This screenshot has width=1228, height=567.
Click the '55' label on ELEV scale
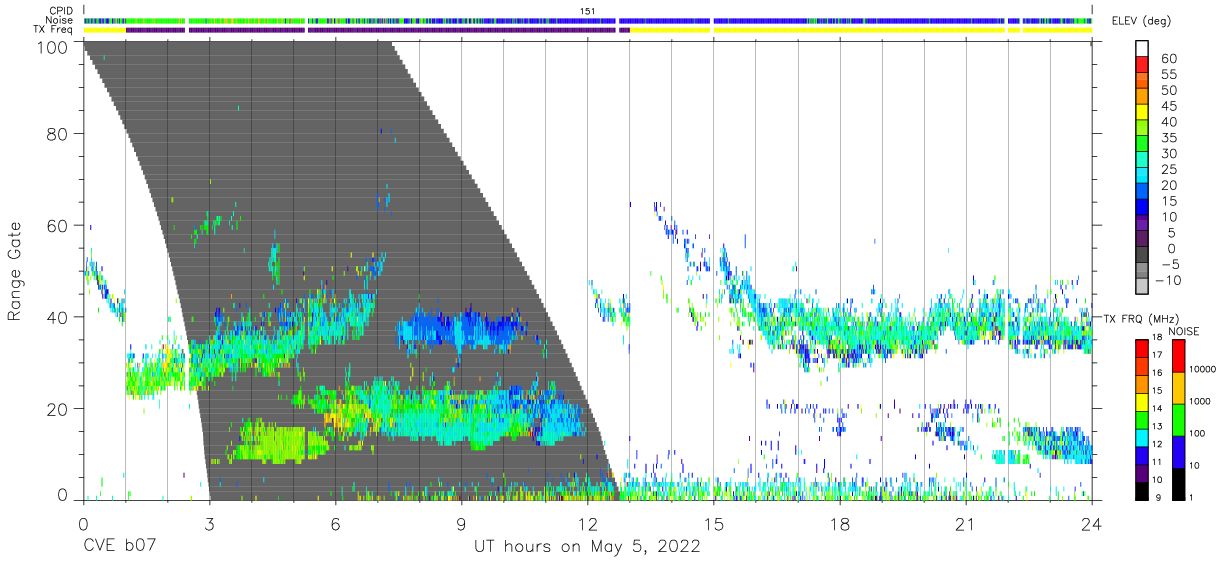[1169, 75]
